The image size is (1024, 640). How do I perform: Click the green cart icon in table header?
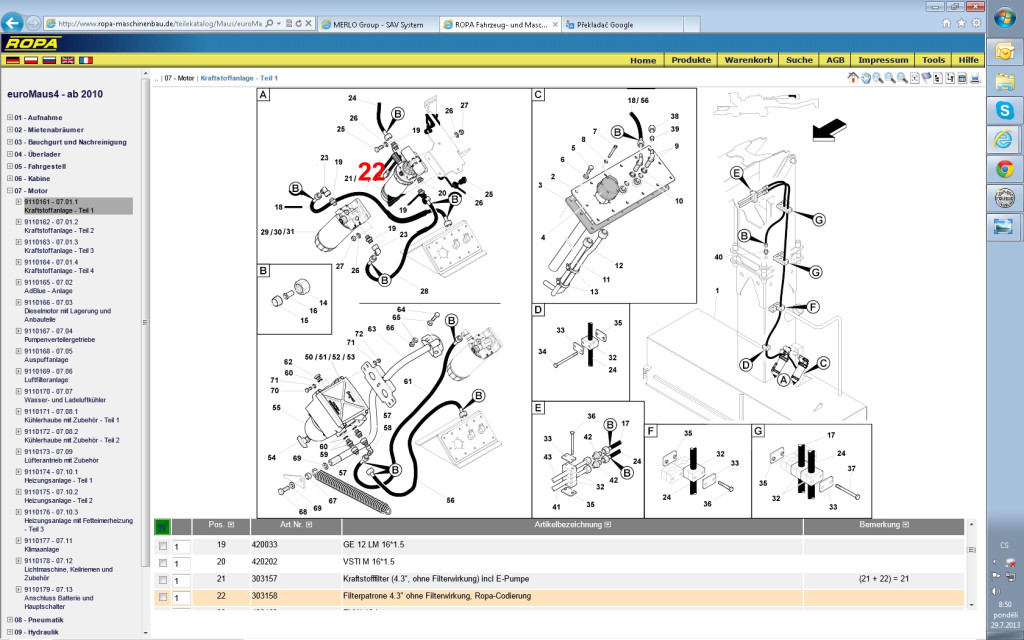click(x=162, y=526)
